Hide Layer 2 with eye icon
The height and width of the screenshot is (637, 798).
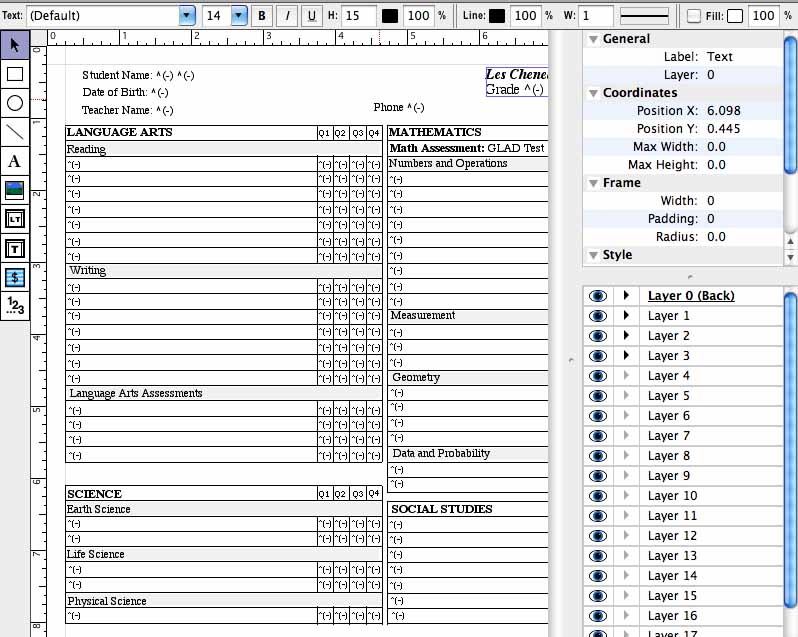coord(597,336)
